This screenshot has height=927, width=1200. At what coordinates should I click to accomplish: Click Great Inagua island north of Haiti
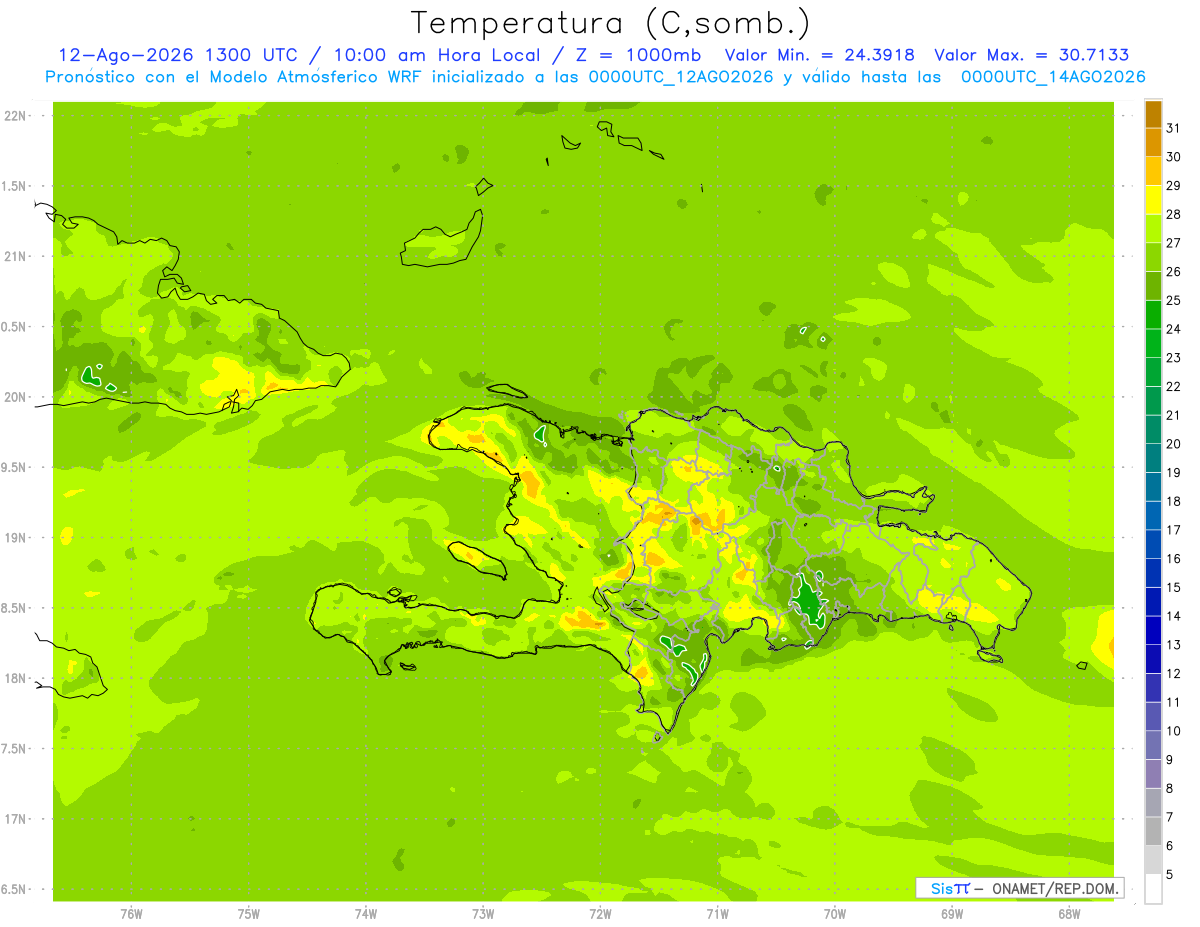tap(443, 238)
